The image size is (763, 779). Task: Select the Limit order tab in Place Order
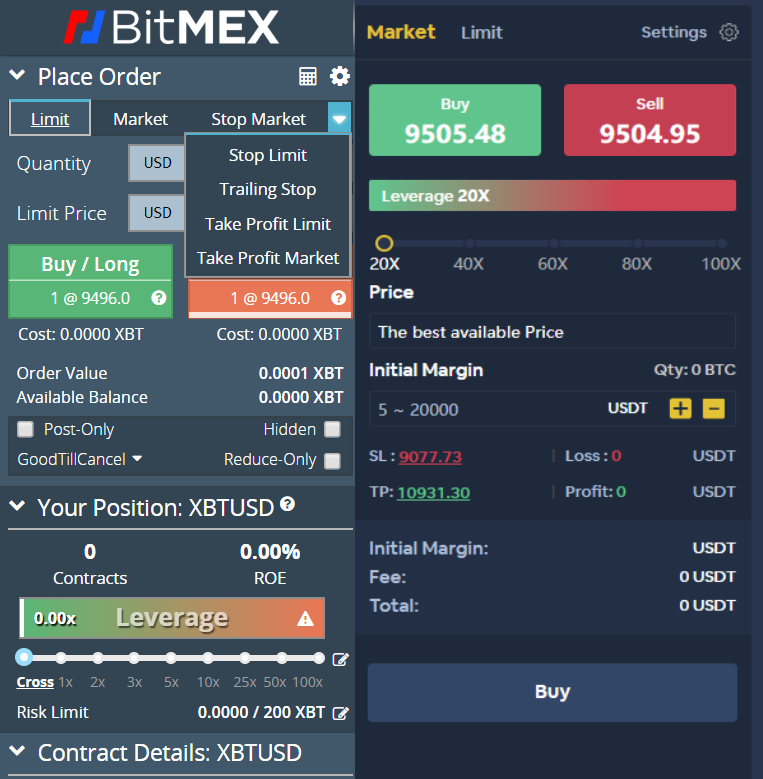pyautogui.click(x=50, y=118)
